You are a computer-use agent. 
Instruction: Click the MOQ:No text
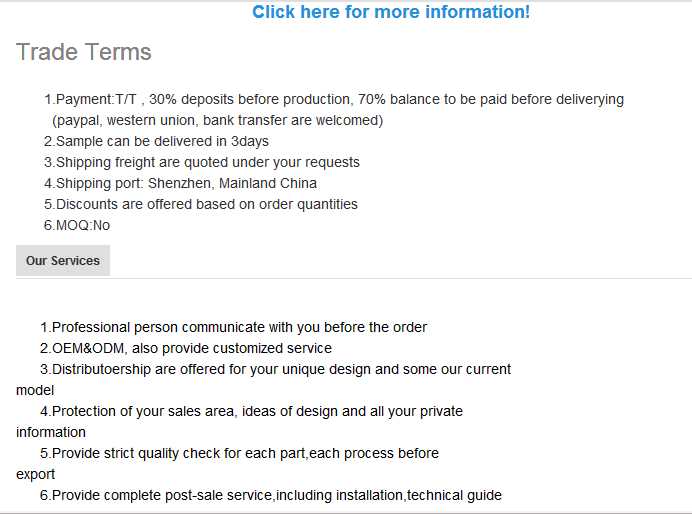click(77, 226)
